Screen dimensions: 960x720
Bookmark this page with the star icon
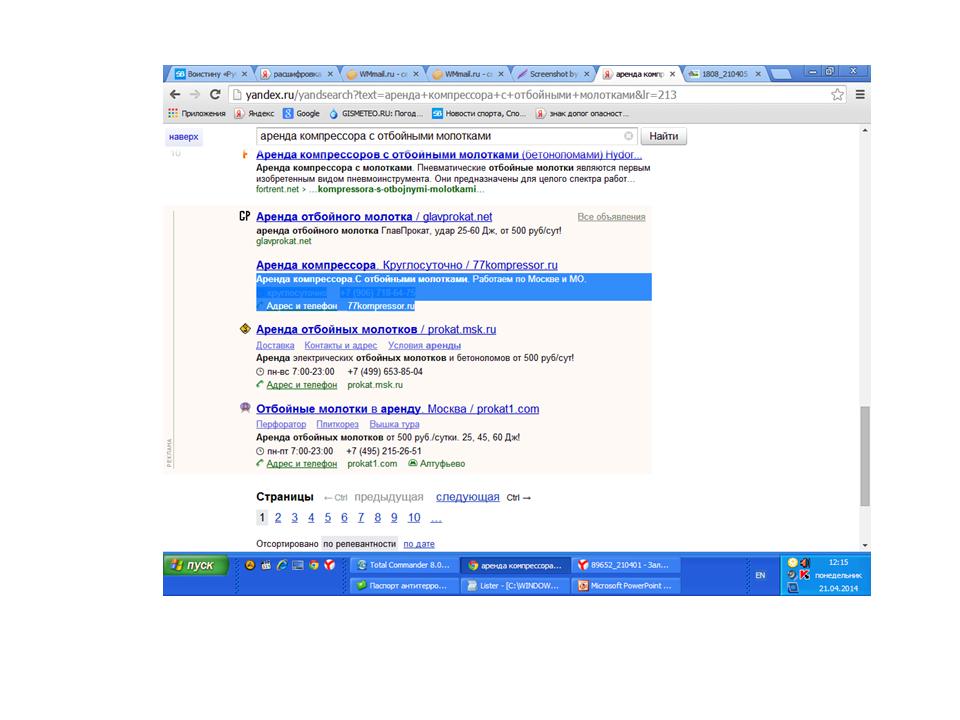[837, 94]
